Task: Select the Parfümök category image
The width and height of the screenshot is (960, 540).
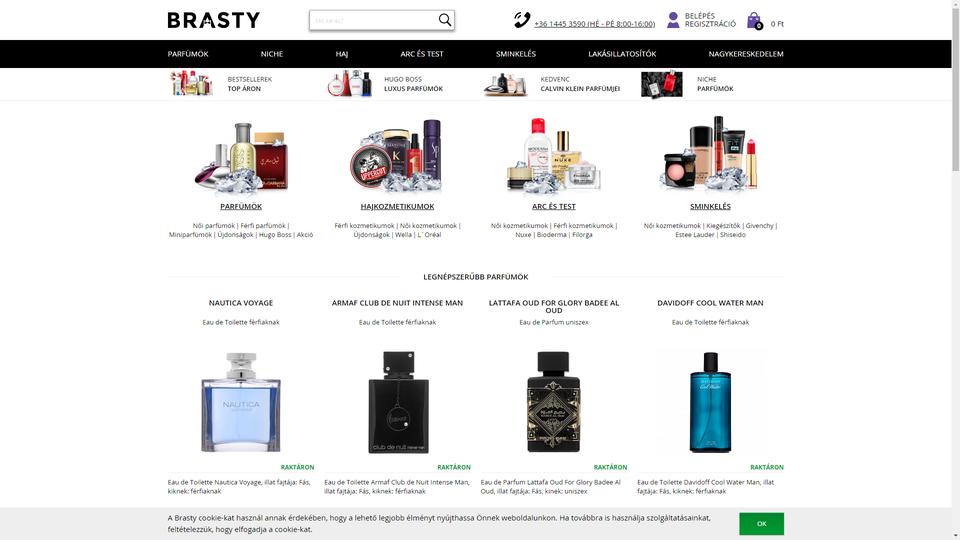Action: [x=241, y=156]
